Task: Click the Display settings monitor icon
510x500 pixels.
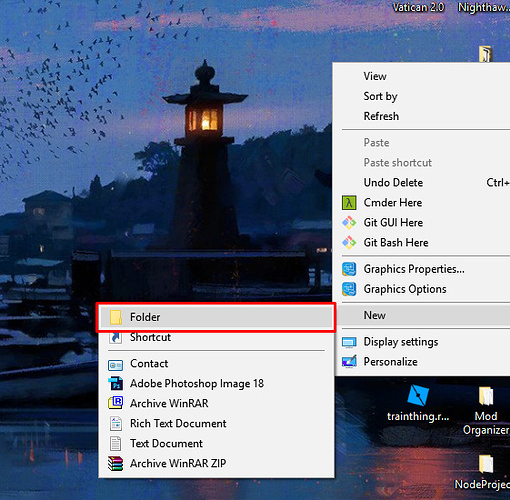Action: tap(349, 342)
